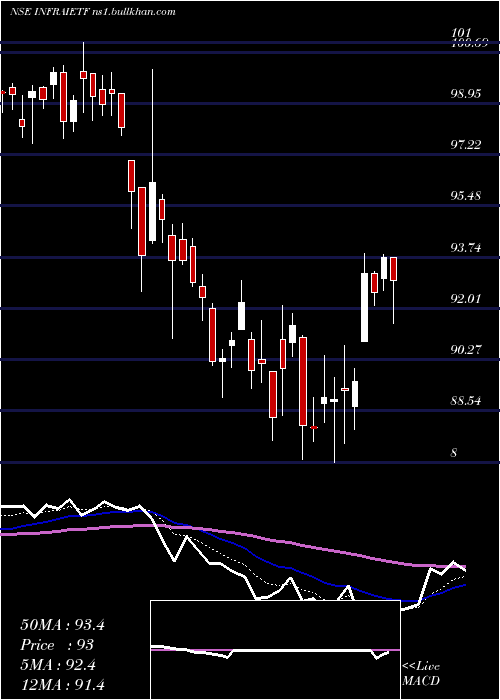Screen dimensions: 500x700
Task: Click the 93.74 price level label
Action: pos(465,247)
